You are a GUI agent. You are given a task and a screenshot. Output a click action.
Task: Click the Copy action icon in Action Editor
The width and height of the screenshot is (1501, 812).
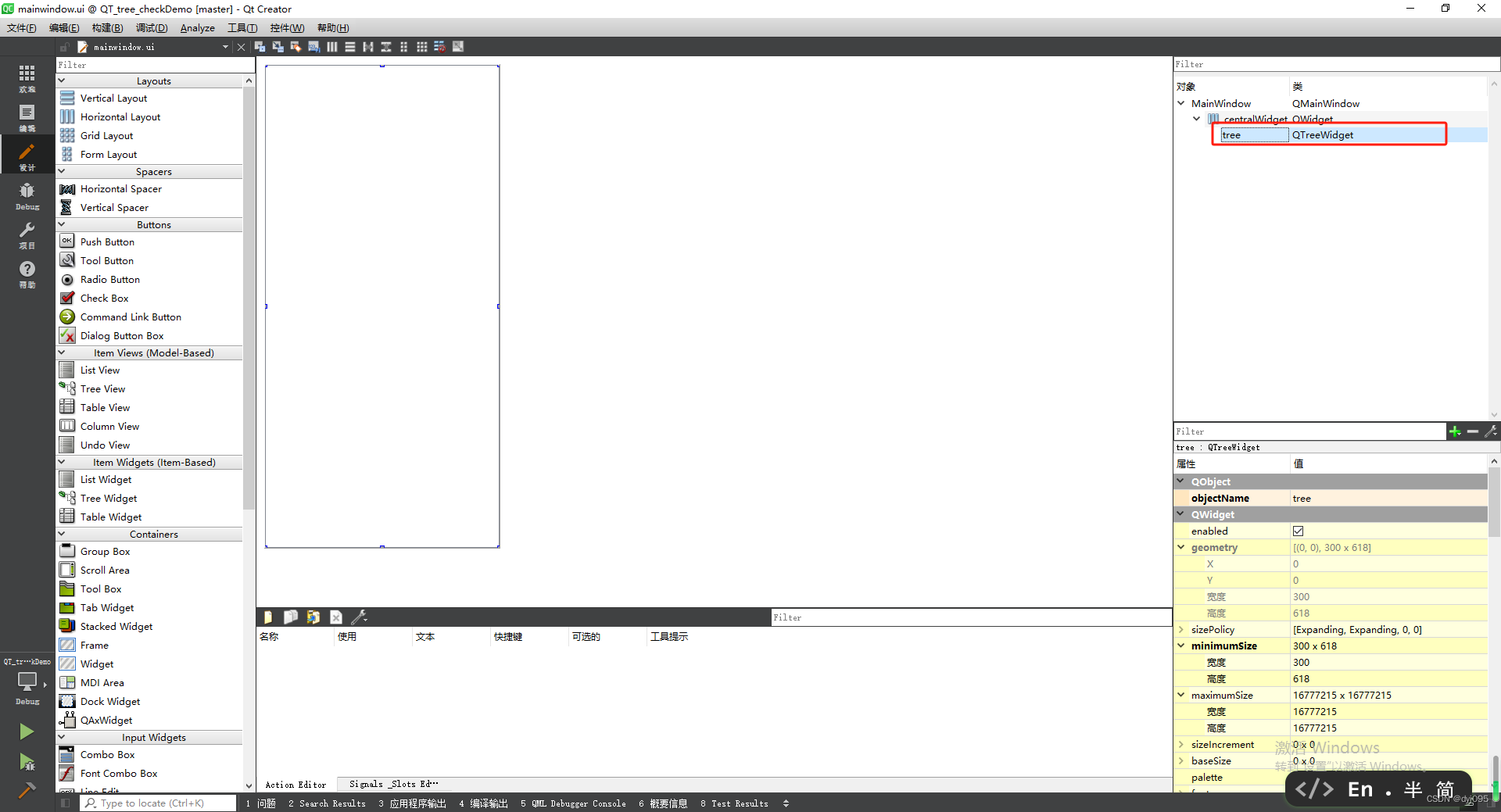point(291,617)
